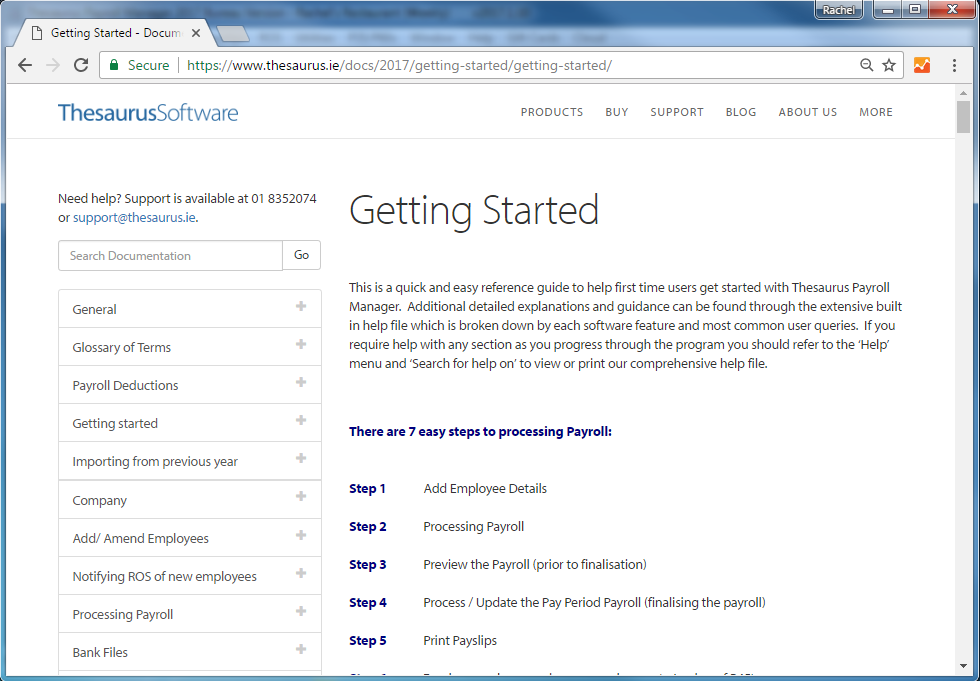Click the Getting Started page heading
Screen dimensions: 980x681
pyautogui.click(x=474, y=211)
